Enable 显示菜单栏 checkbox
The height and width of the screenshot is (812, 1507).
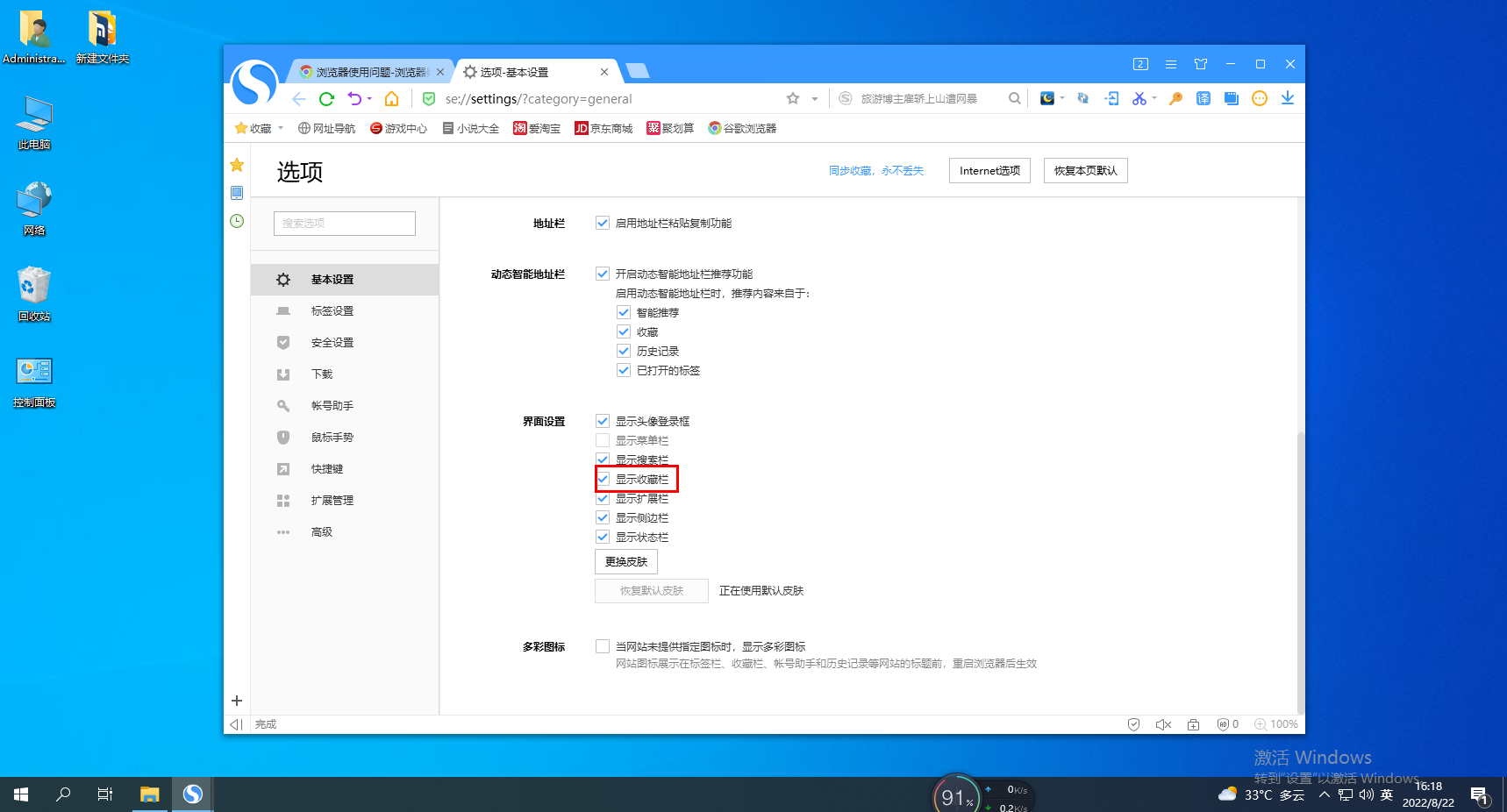[x=603, y=440]
